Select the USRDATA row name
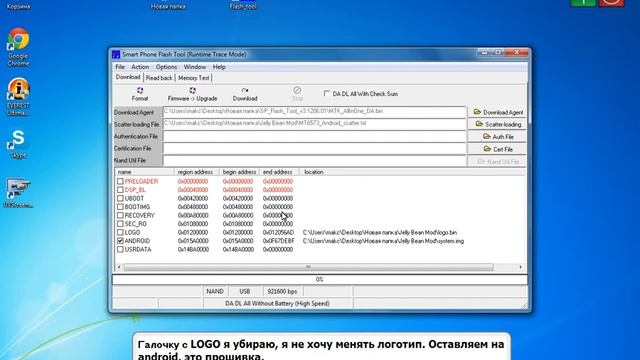 click(x=138, y=249)
